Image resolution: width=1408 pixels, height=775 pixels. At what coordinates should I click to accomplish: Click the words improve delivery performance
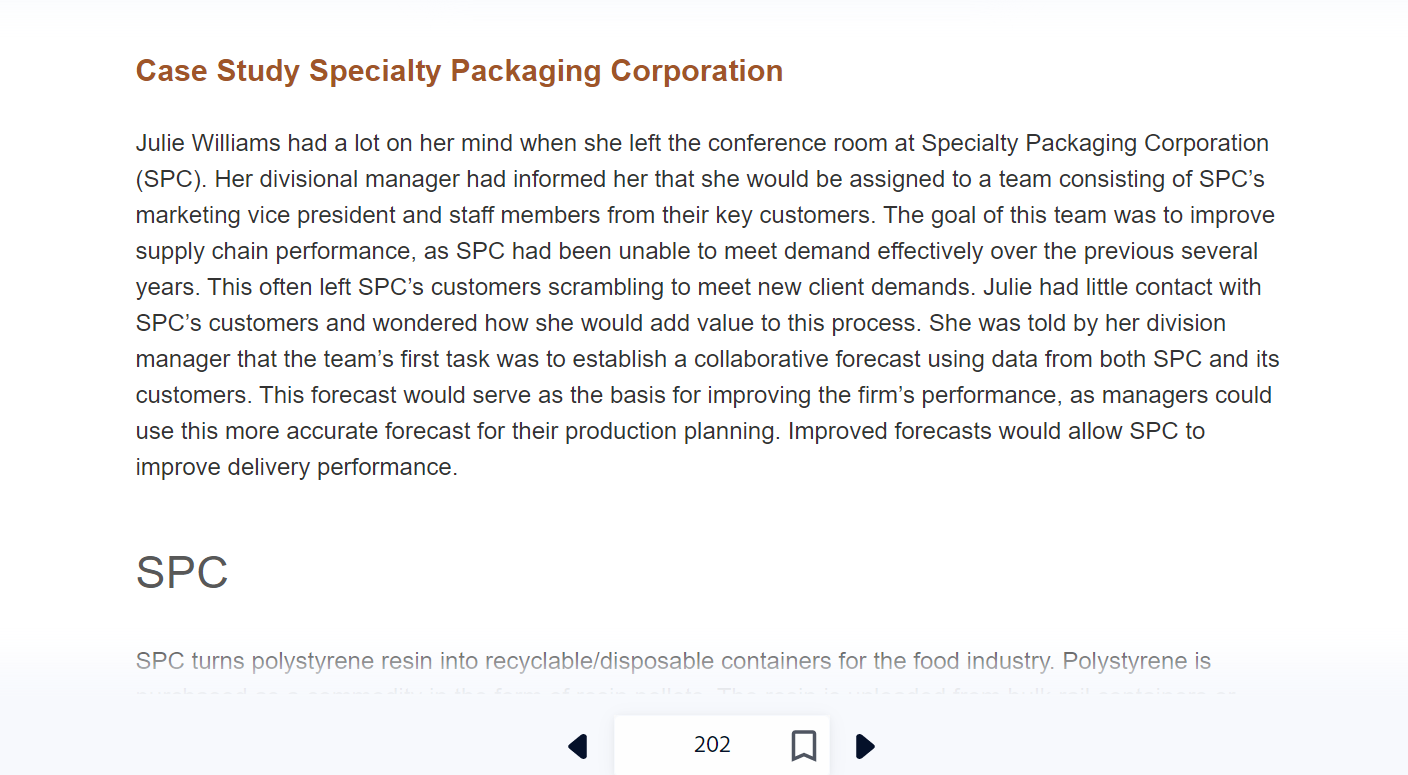click(x=296, y=467)
